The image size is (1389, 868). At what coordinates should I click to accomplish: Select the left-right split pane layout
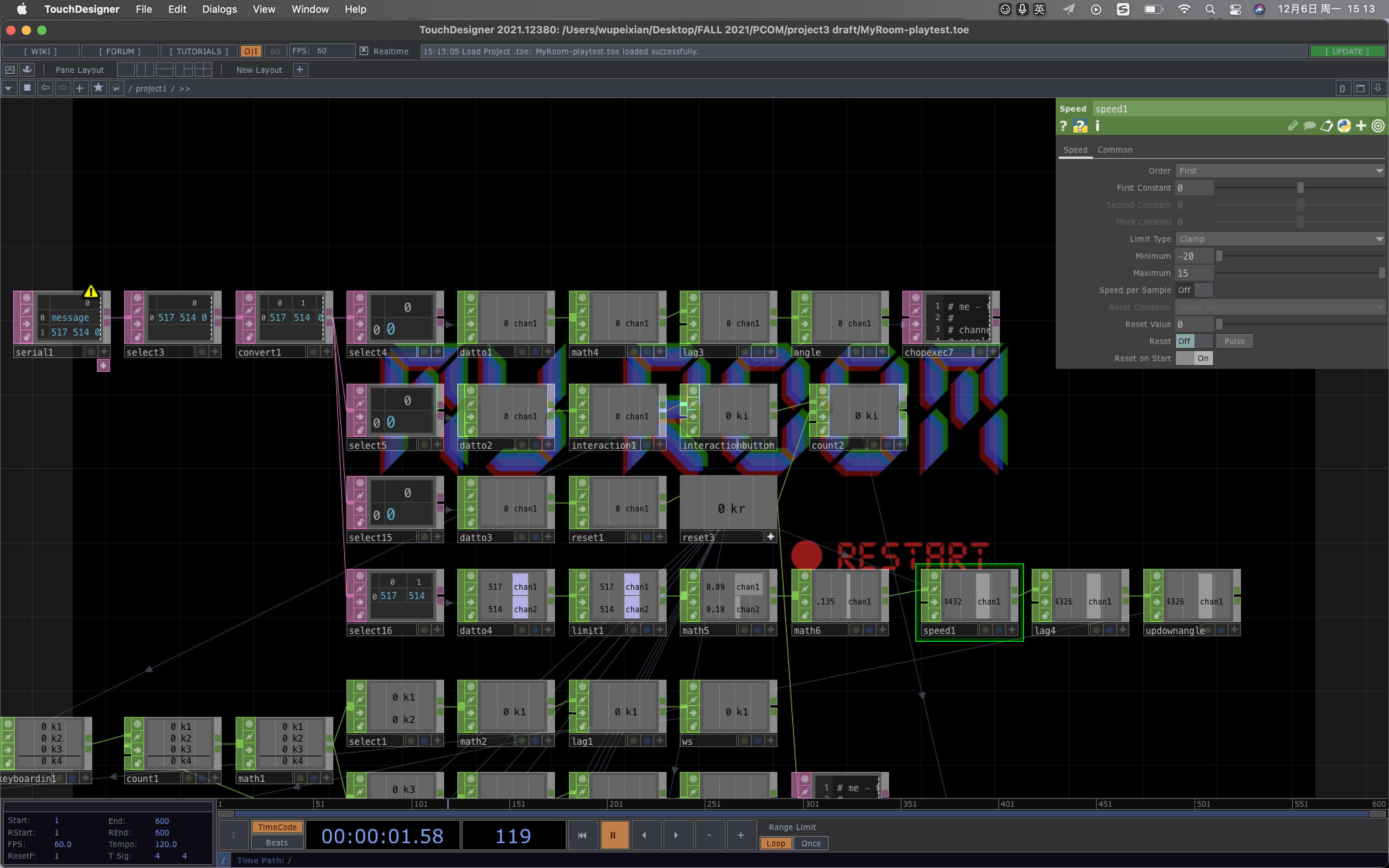(145, 69)
